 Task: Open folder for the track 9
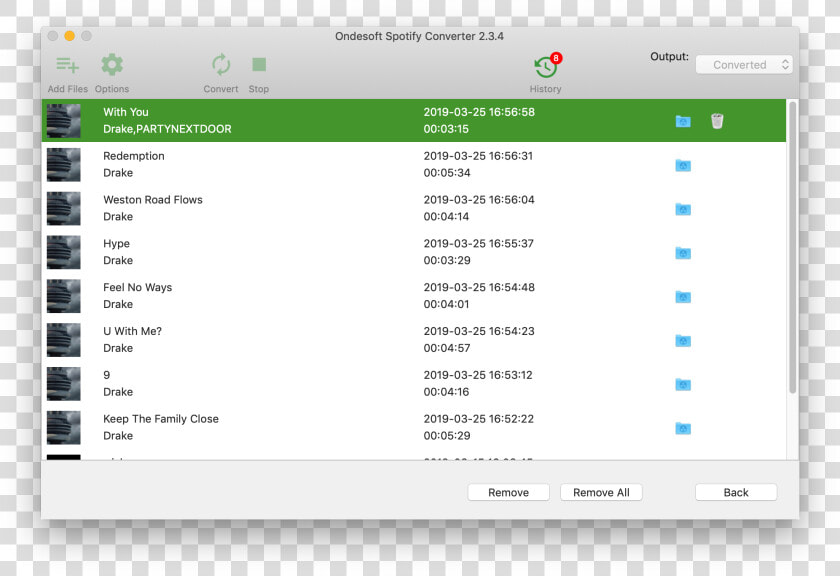click(x=683, y=385)
